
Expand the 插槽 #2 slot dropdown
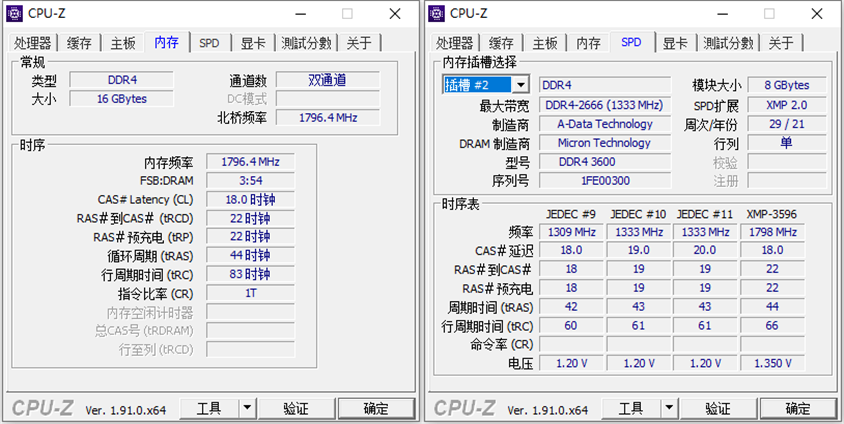click(521, 85)
